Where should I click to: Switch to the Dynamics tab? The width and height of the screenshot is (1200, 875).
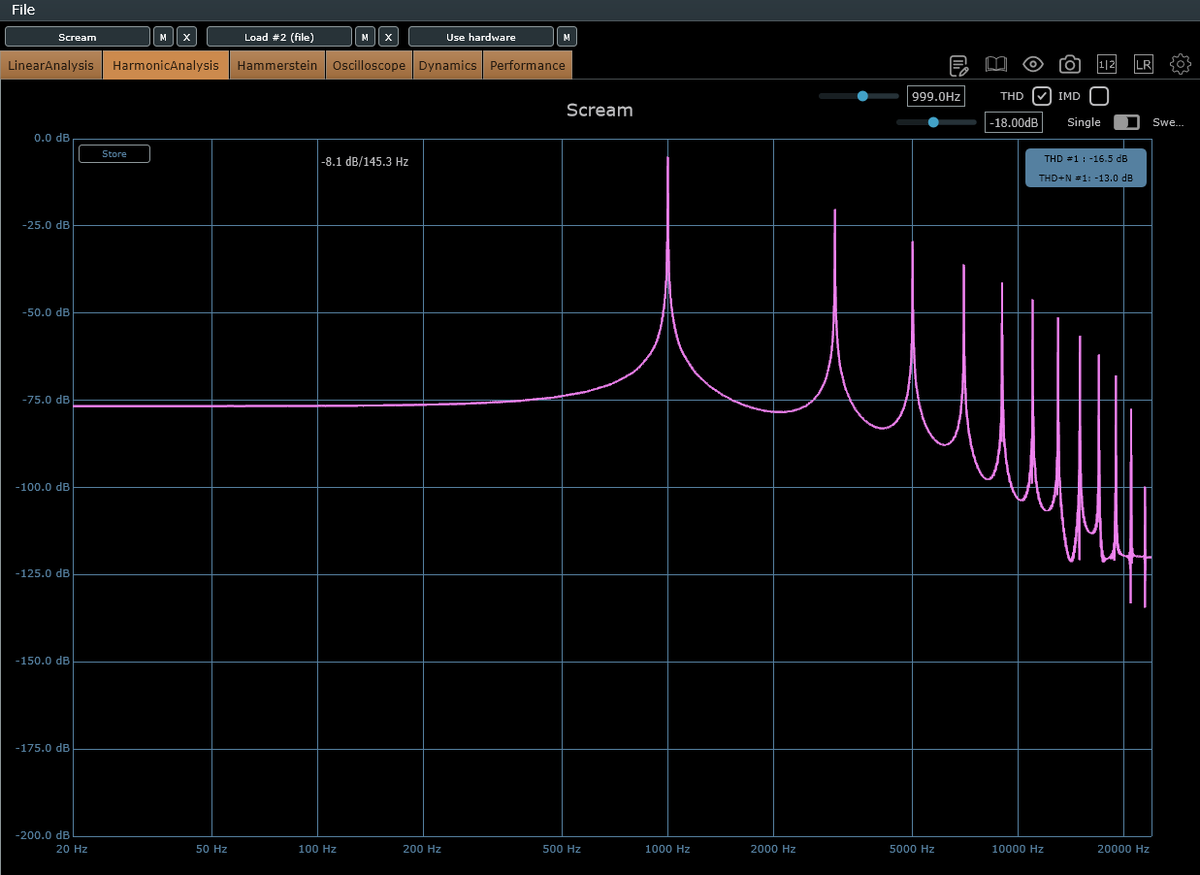coord(447,66)
